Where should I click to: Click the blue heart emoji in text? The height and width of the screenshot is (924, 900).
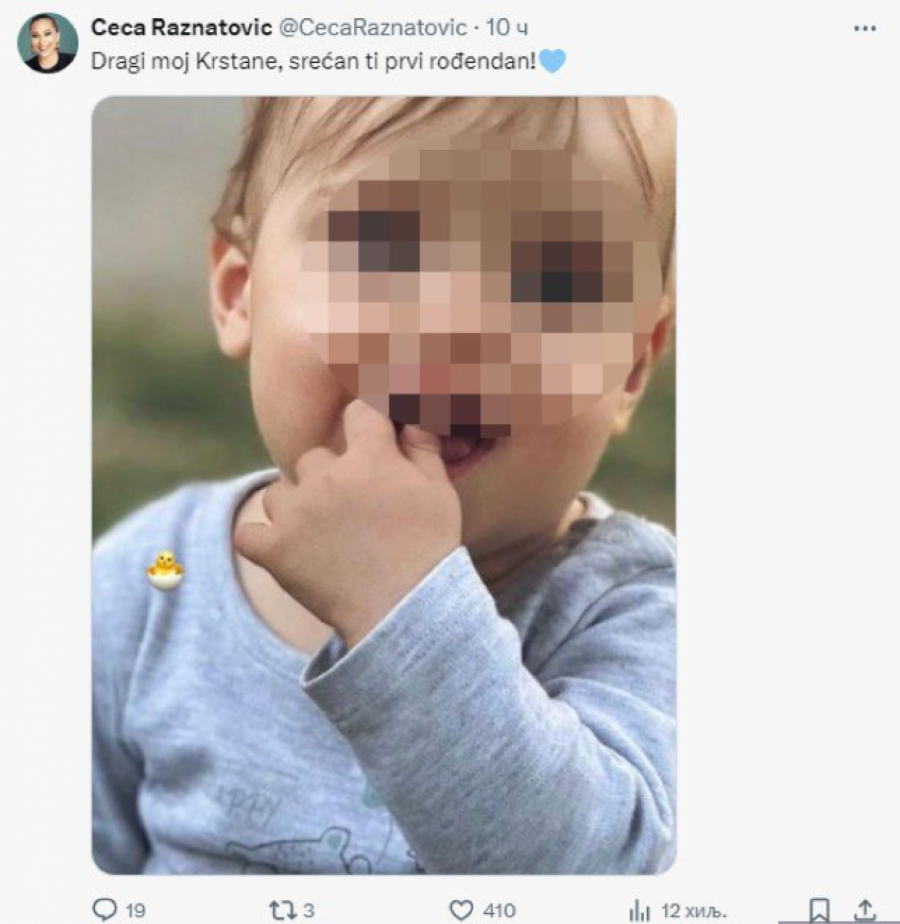[x=552, y=62]
